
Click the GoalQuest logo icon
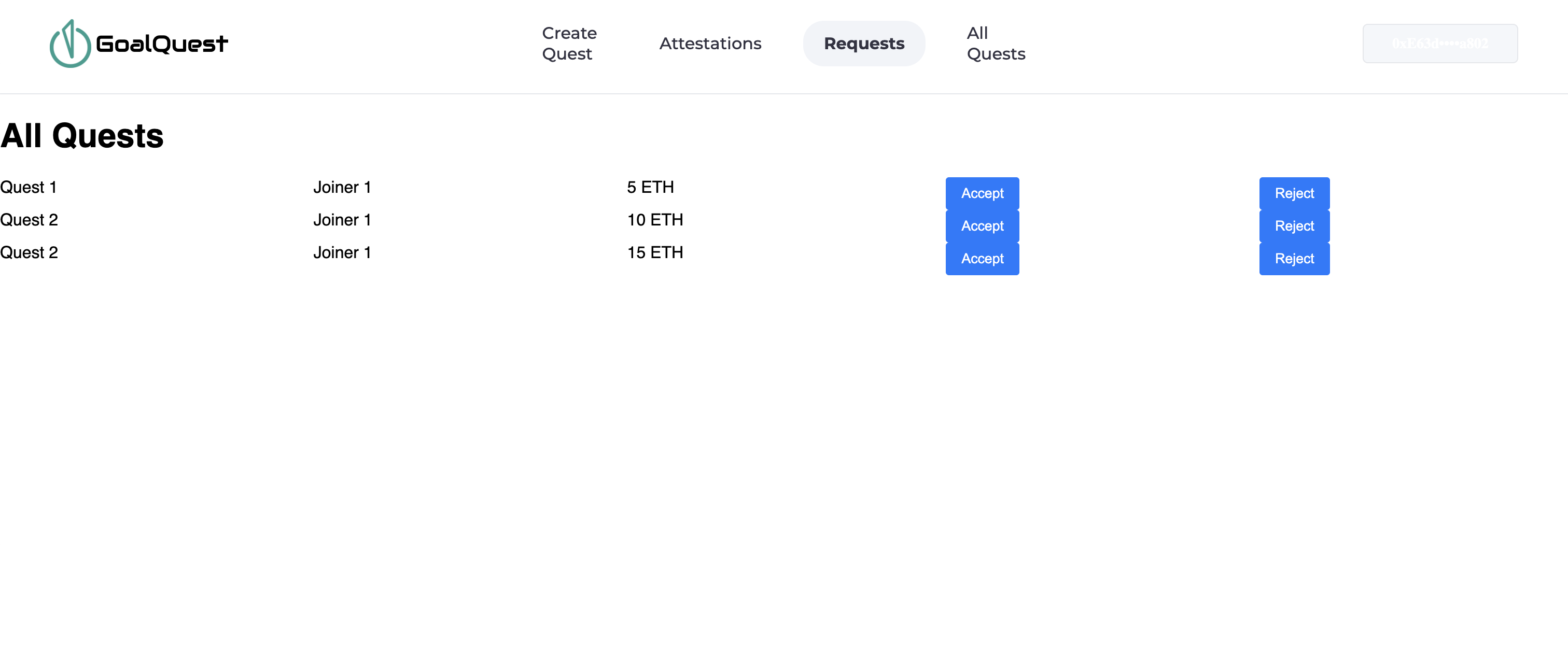coord(69,43)
